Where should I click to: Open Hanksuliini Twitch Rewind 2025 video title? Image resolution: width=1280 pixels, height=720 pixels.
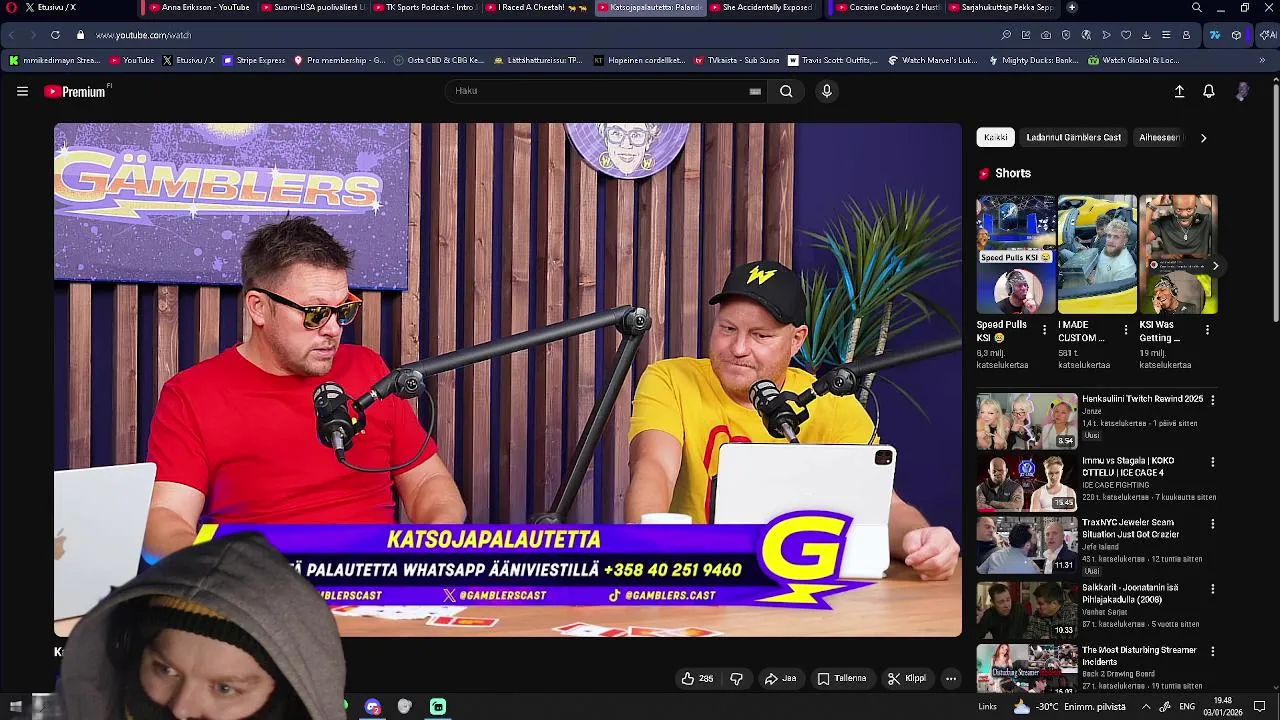point(1142,399)
